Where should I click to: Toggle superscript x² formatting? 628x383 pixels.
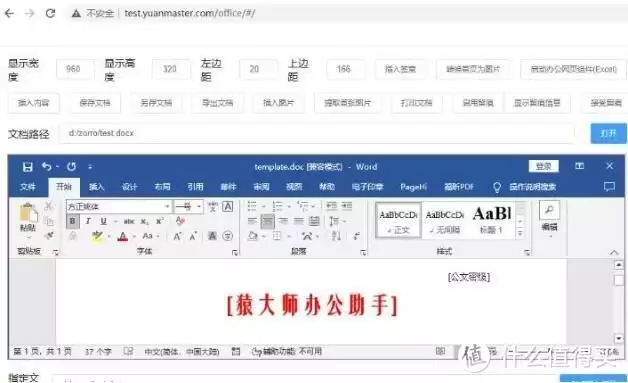[160, 221]
